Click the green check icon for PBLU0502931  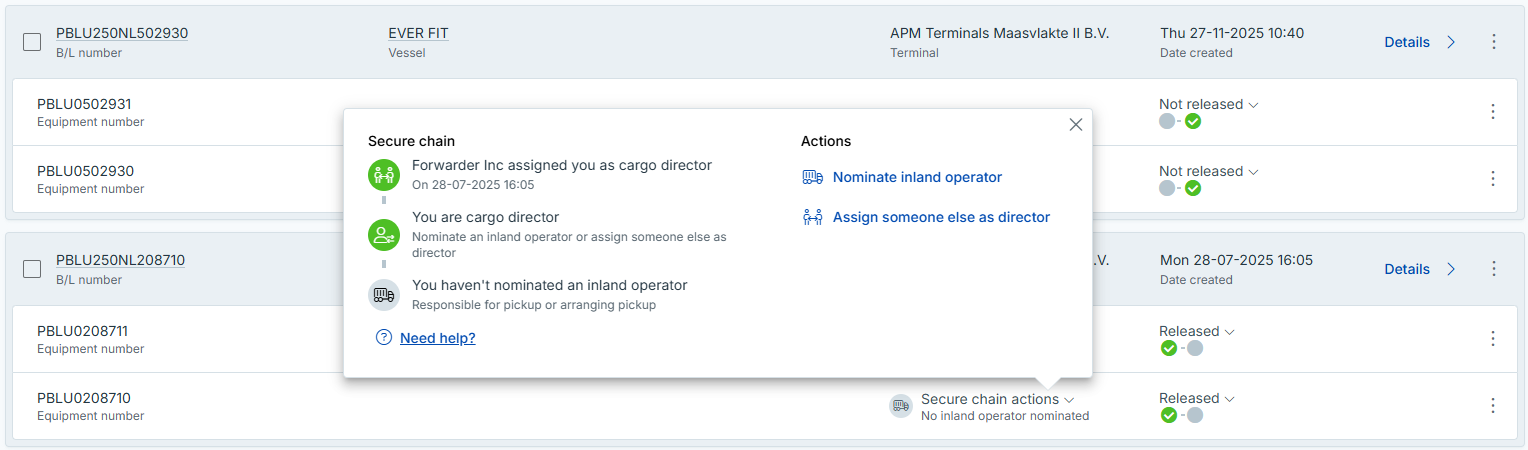tap(1193, 121)
